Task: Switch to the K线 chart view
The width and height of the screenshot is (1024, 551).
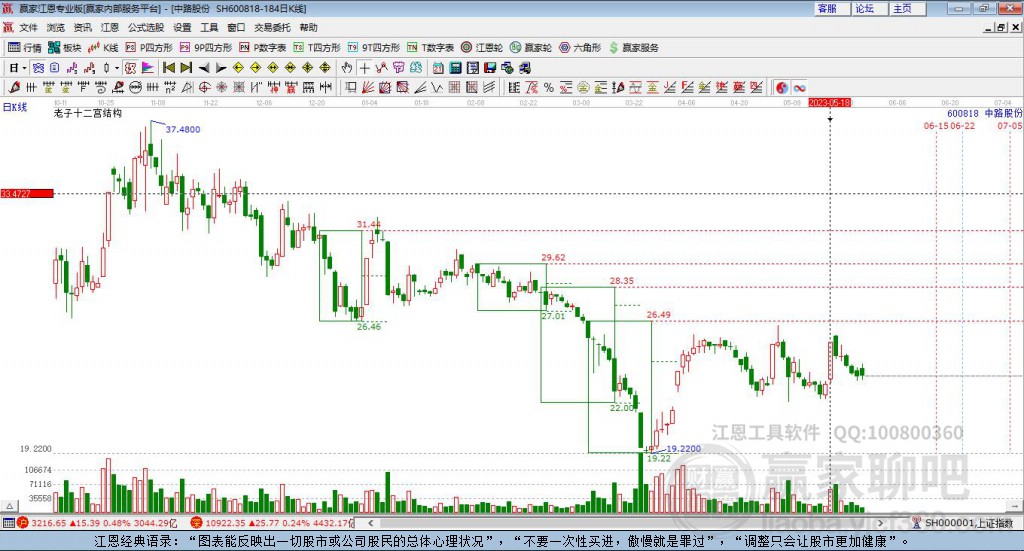Action: tap(103, 48)
